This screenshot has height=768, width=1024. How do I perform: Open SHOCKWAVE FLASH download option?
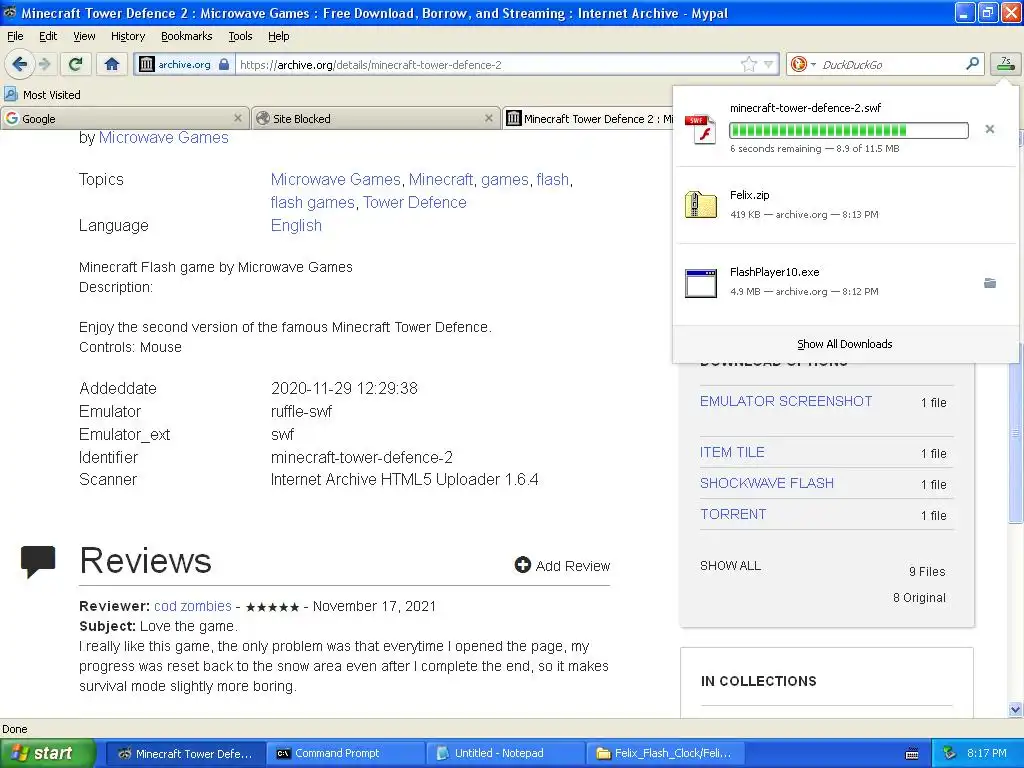767,483
